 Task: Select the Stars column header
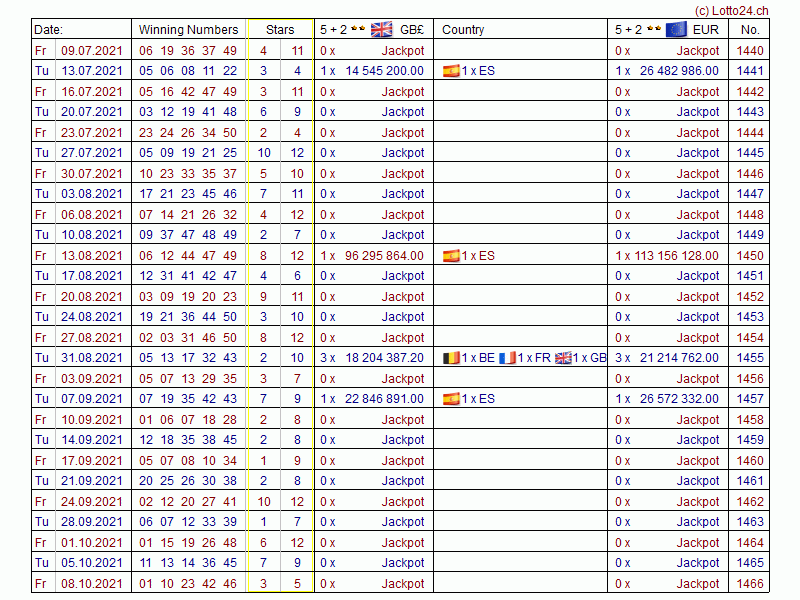coord(280,30)
